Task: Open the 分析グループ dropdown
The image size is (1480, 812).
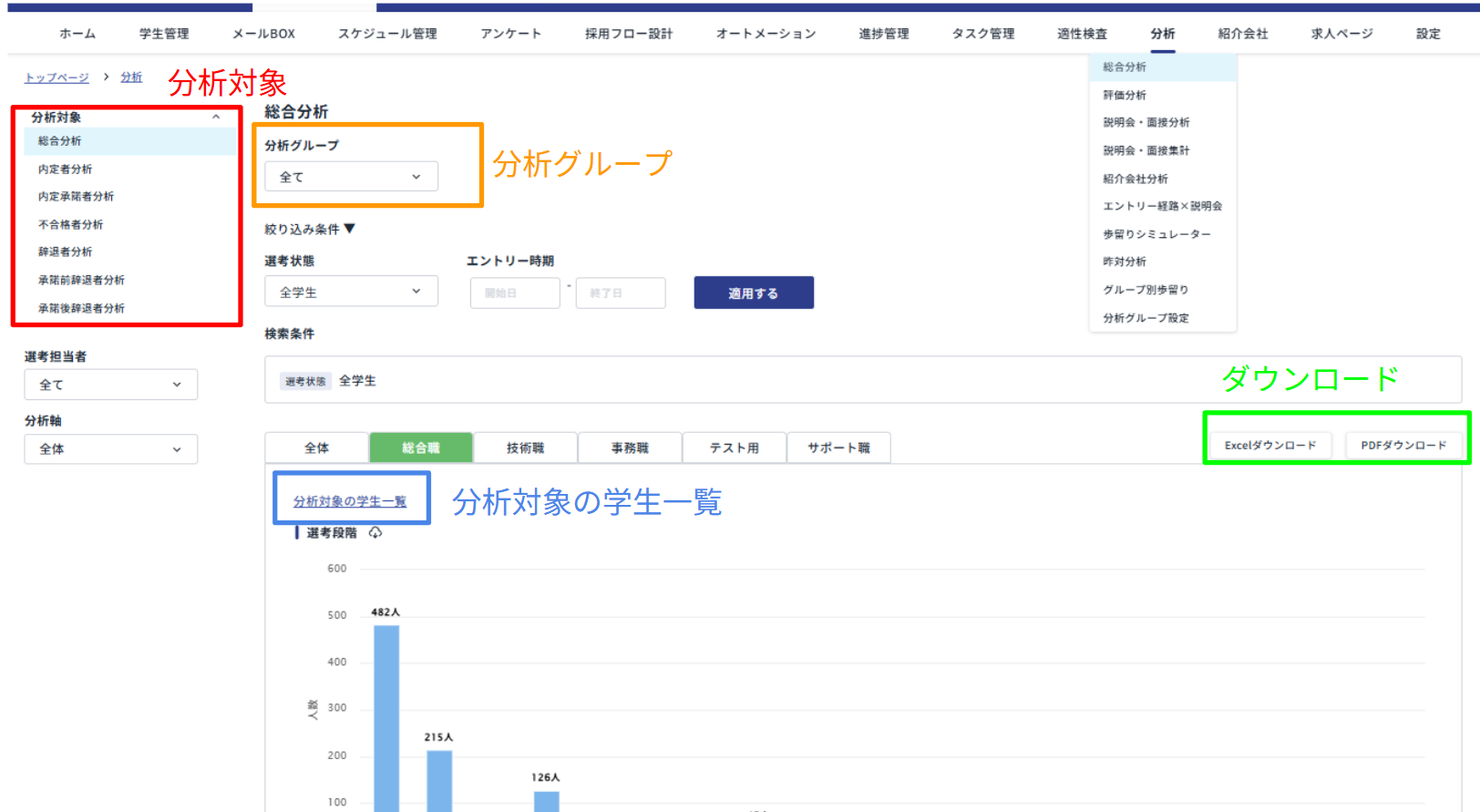Action: [351, 177]
